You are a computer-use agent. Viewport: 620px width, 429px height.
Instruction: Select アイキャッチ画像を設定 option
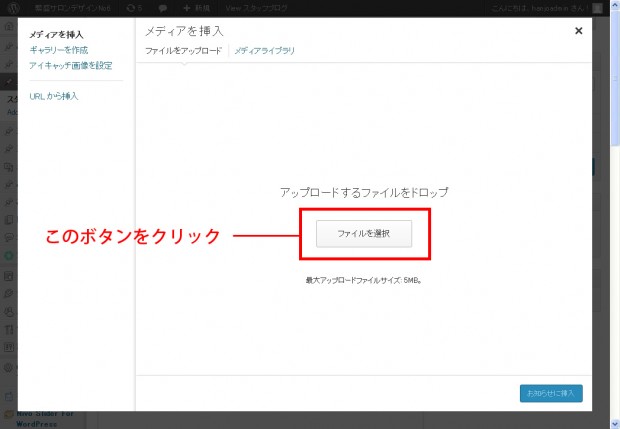point(71,64)
